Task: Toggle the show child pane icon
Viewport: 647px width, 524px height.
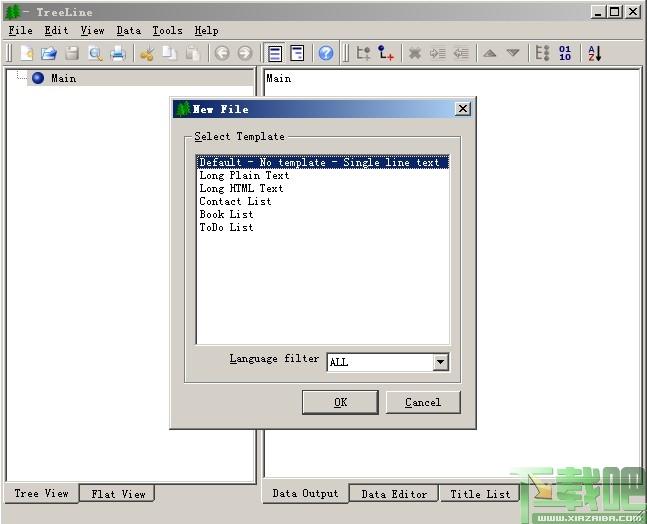Action: (275, 53)
